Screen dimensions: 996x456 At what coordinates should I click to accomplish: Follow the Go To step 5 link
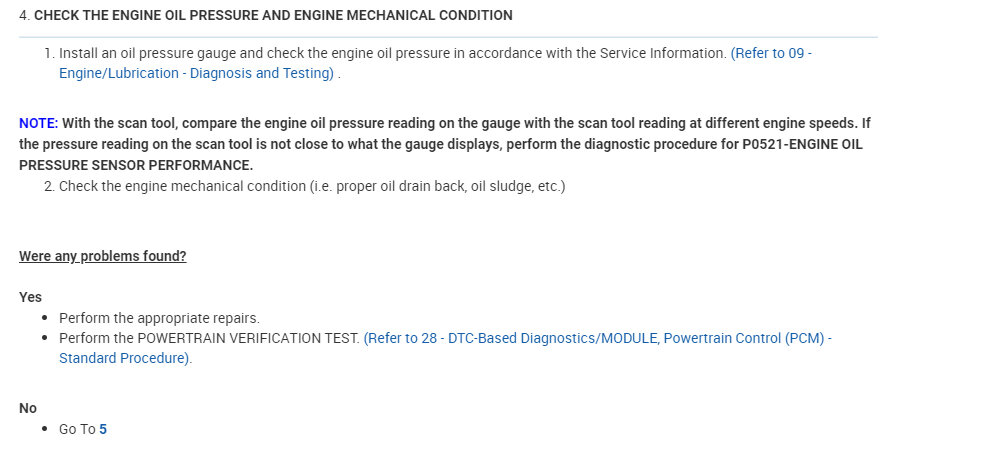103,429
